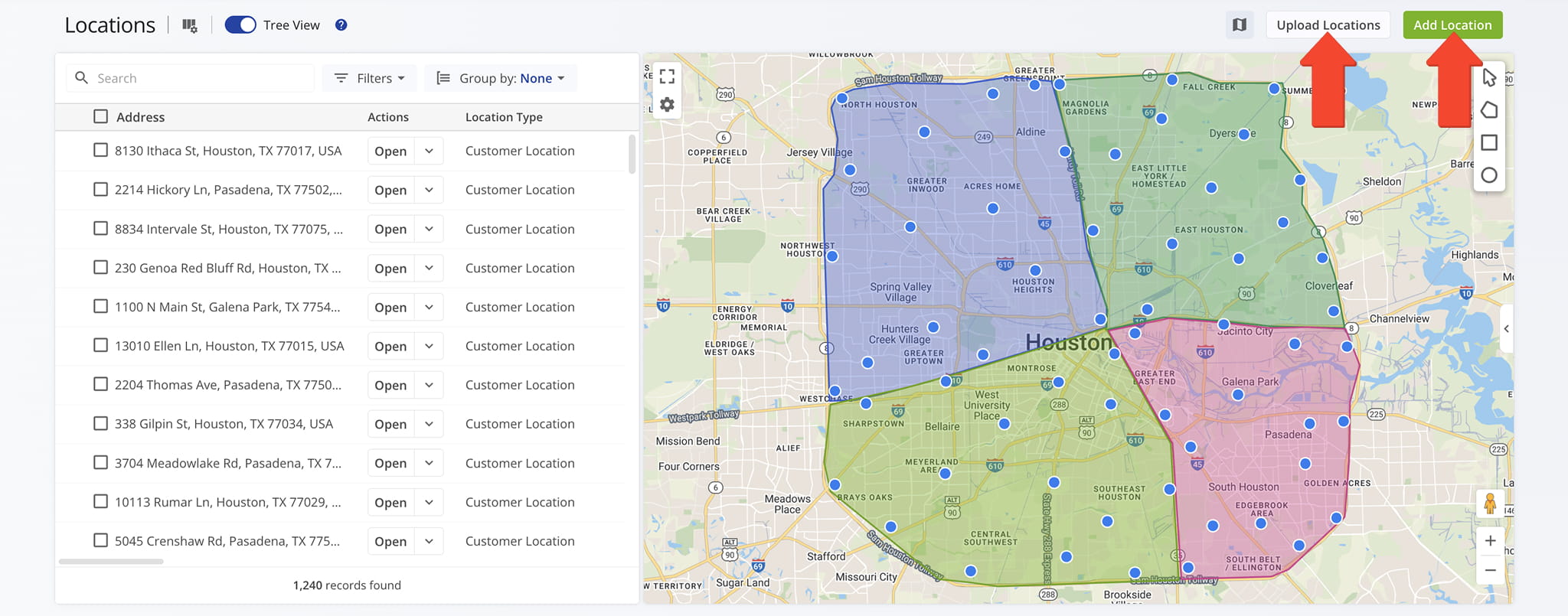
Task: Open the 8130 Ithaca St location
Action: [390, 151]
